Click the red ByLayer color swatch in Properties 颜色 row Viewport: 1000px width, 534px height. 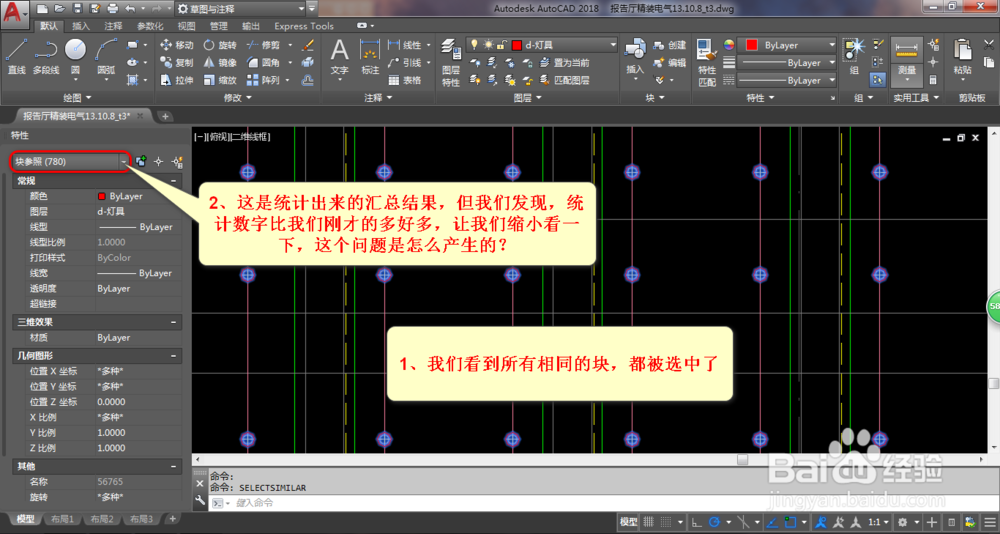(x=101, y=197)
